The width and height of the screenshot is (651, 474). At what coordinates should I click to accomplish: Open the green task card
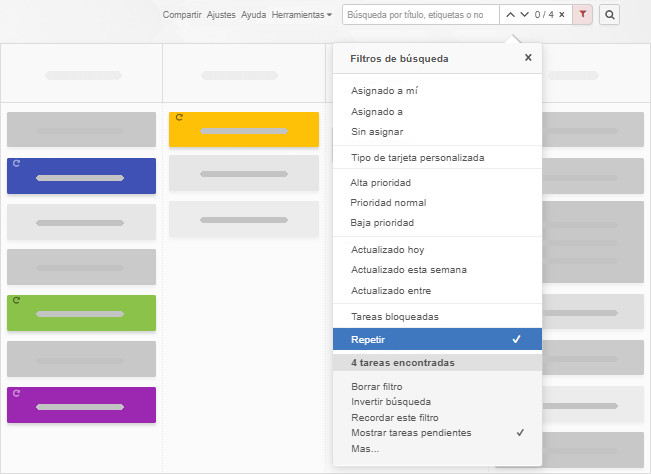(x=81, y=313)
